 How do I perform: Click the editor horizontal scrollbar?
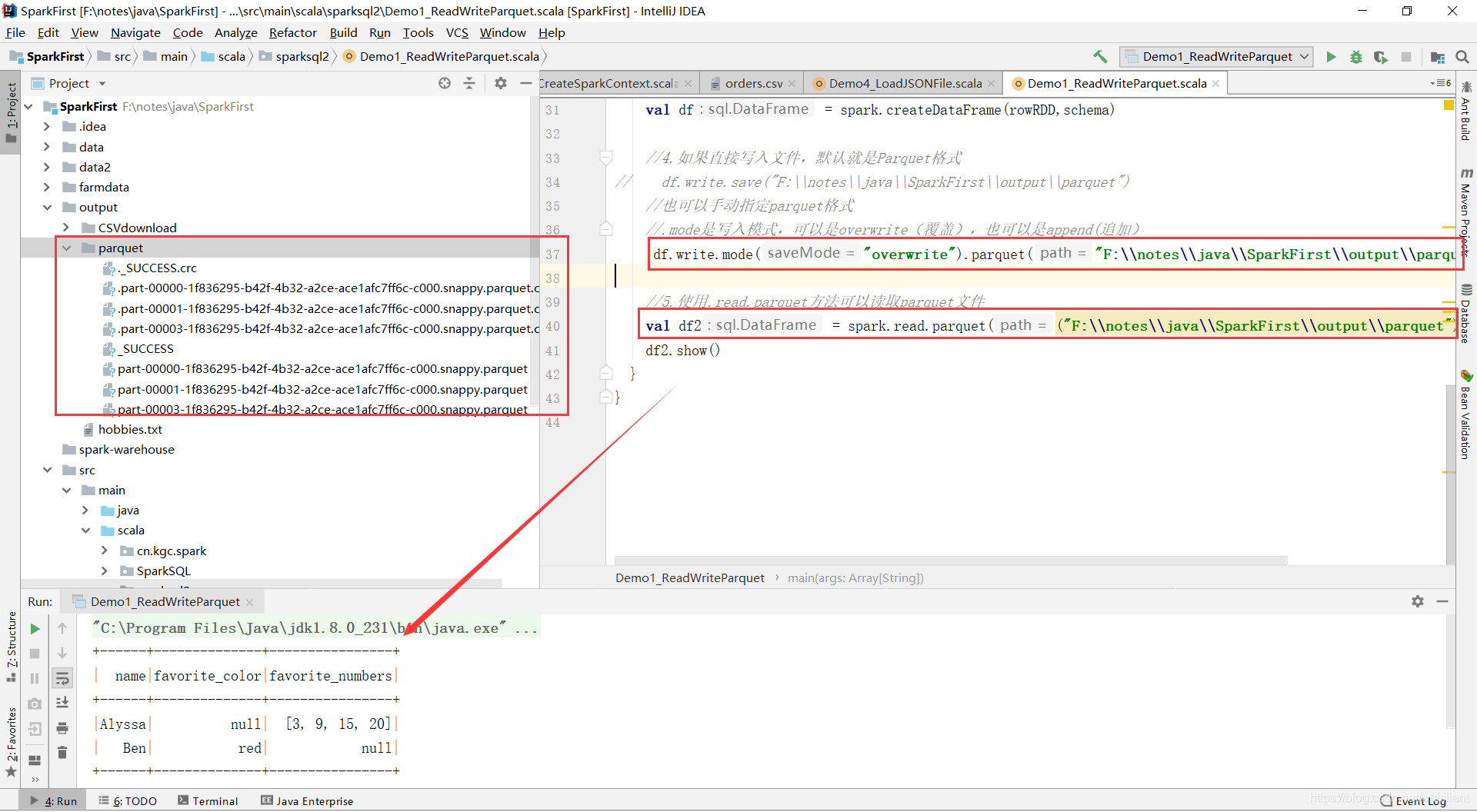[950, 561]
